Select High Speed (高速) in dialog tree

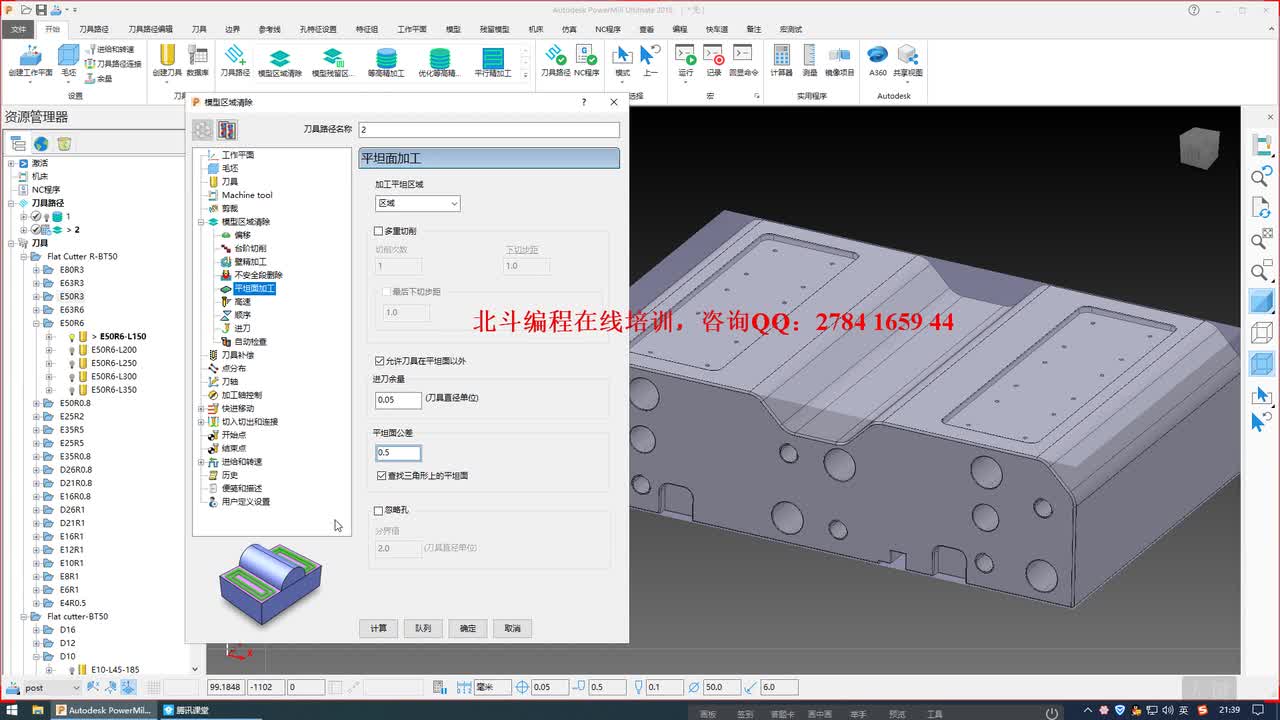(x=243, y=302)
